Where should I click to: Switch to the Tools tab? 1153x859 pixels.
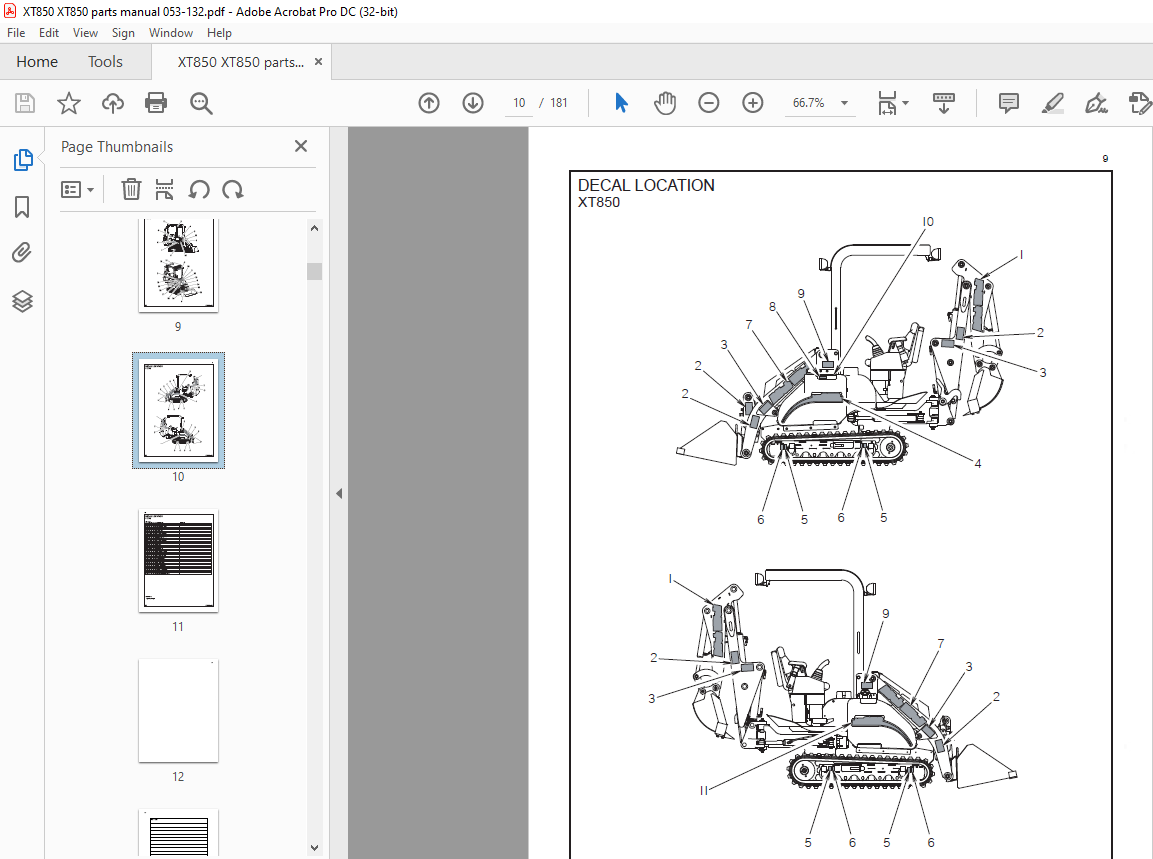point(105,62)
